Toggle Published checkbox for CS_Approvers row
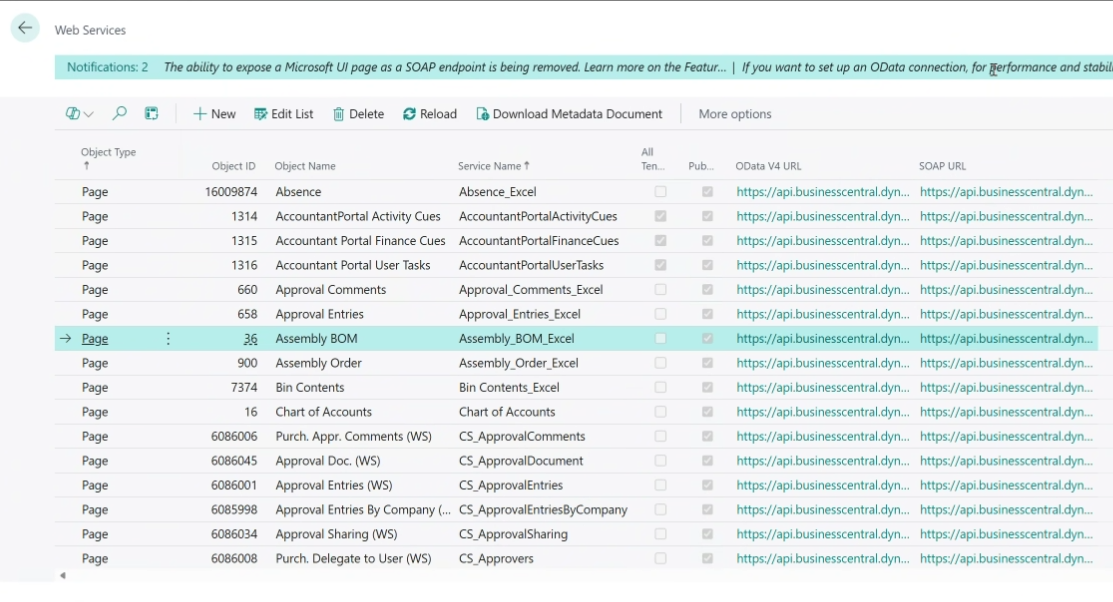This screenshot has height=602, width=1113. point(707,559)
